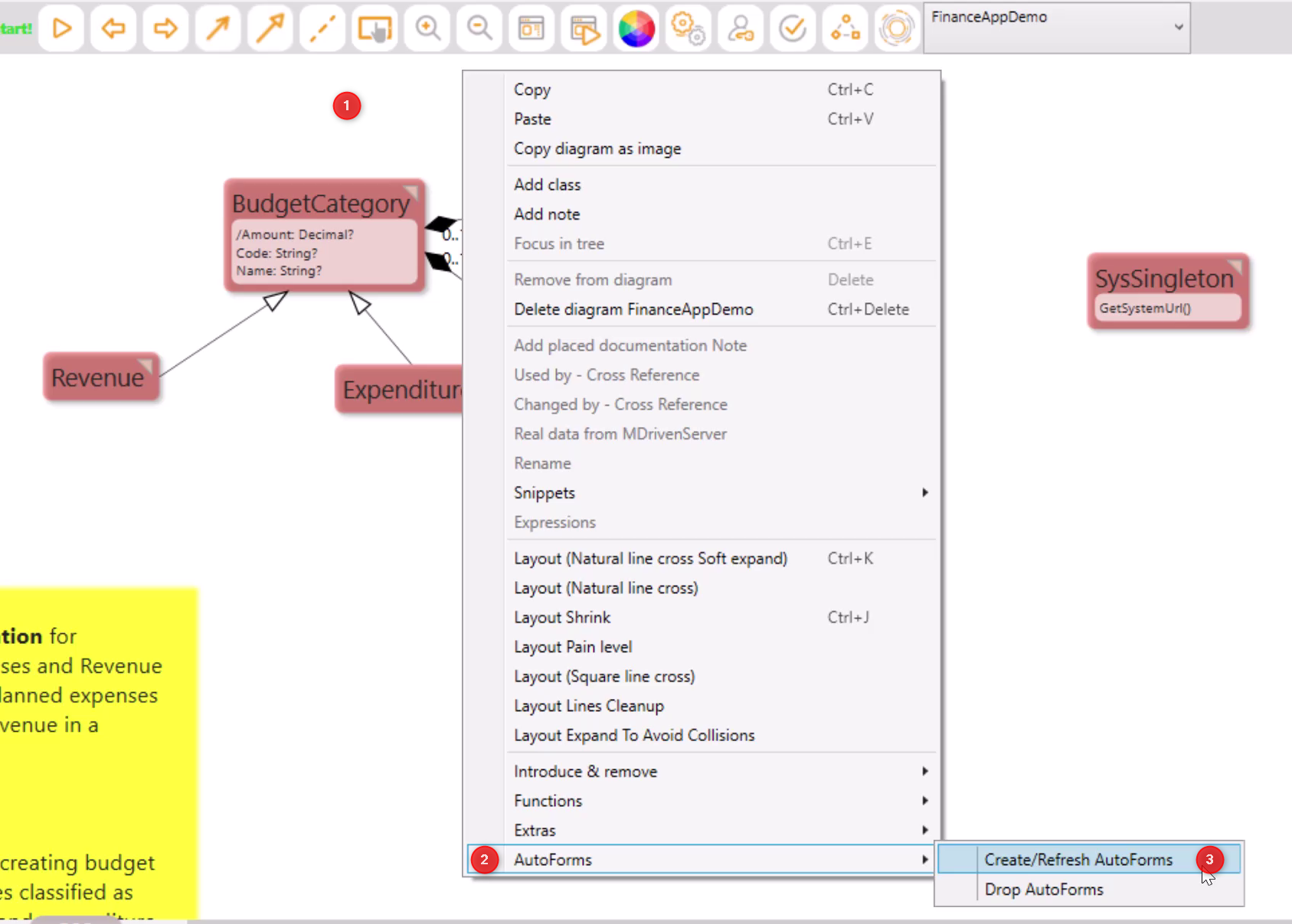
Task: Click the orange Play toolbar icon
Action: 61,29
